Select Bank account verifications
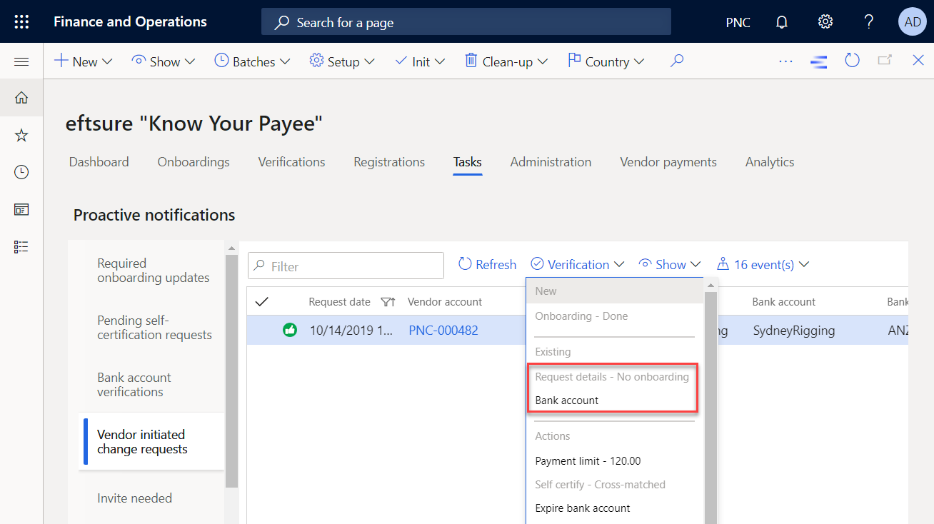Viewport: 934px width, 524px height. [153, 385]
